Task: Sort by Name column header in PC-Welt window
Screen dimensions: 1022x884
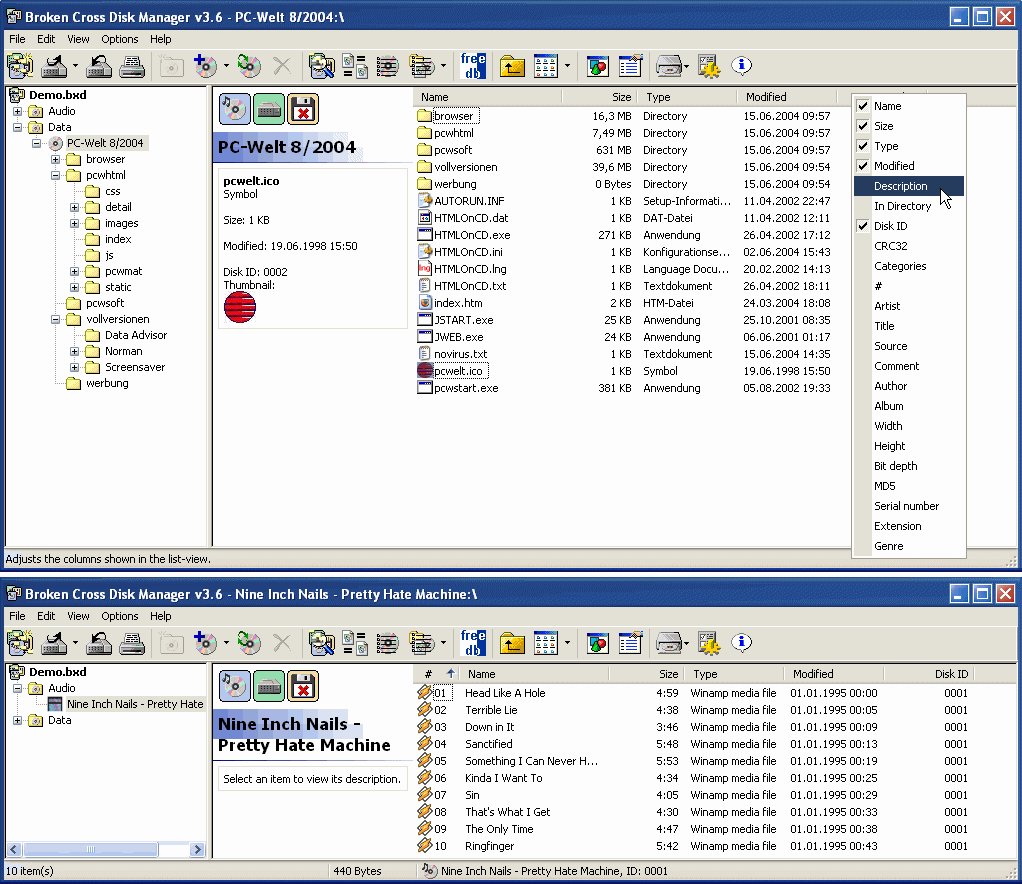Action: (488, 97)
